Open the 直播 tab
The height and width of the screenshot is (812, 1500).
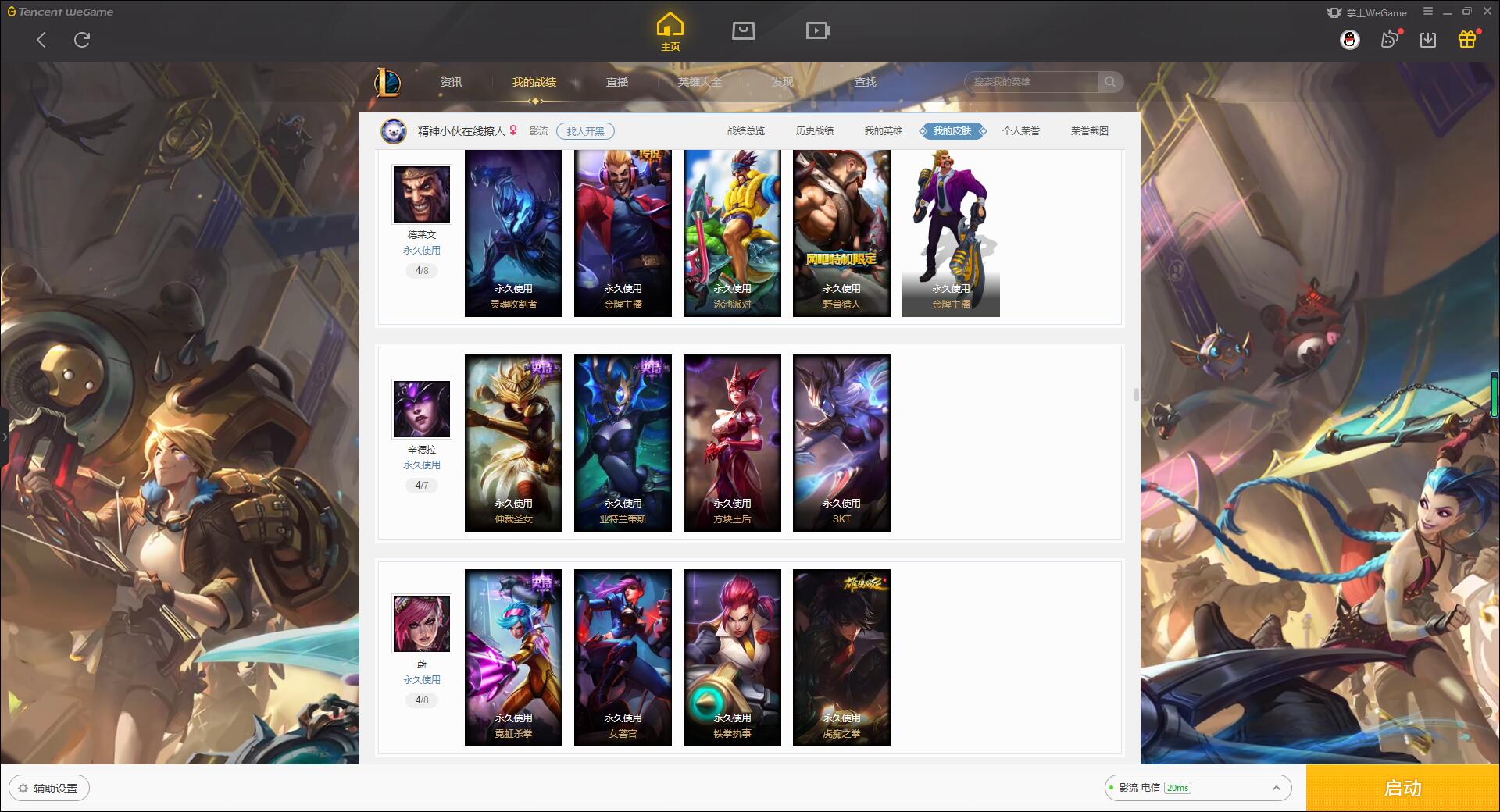coord(617,82)
